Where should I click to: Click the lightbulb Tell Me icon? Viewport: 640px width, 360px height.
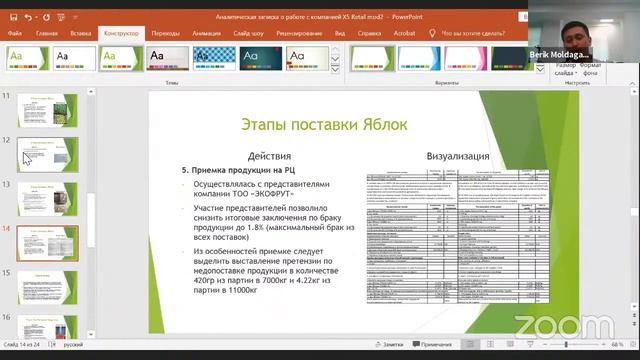coord(432,33)
